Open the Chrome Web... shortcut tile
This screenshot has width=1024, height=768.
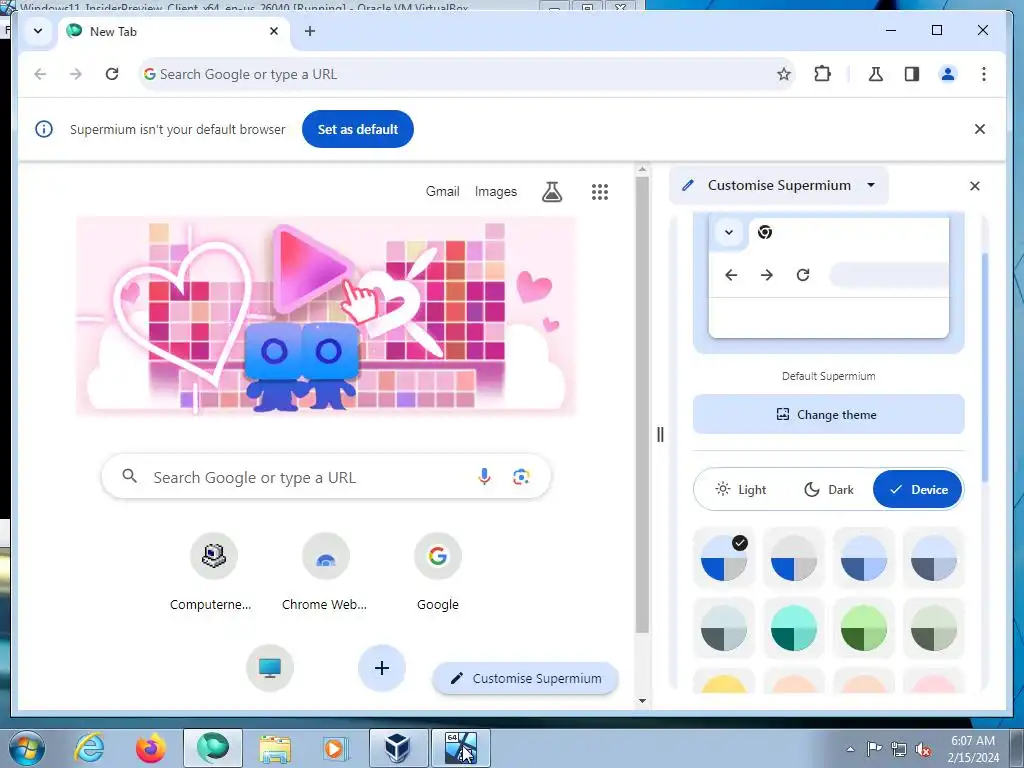325,572
